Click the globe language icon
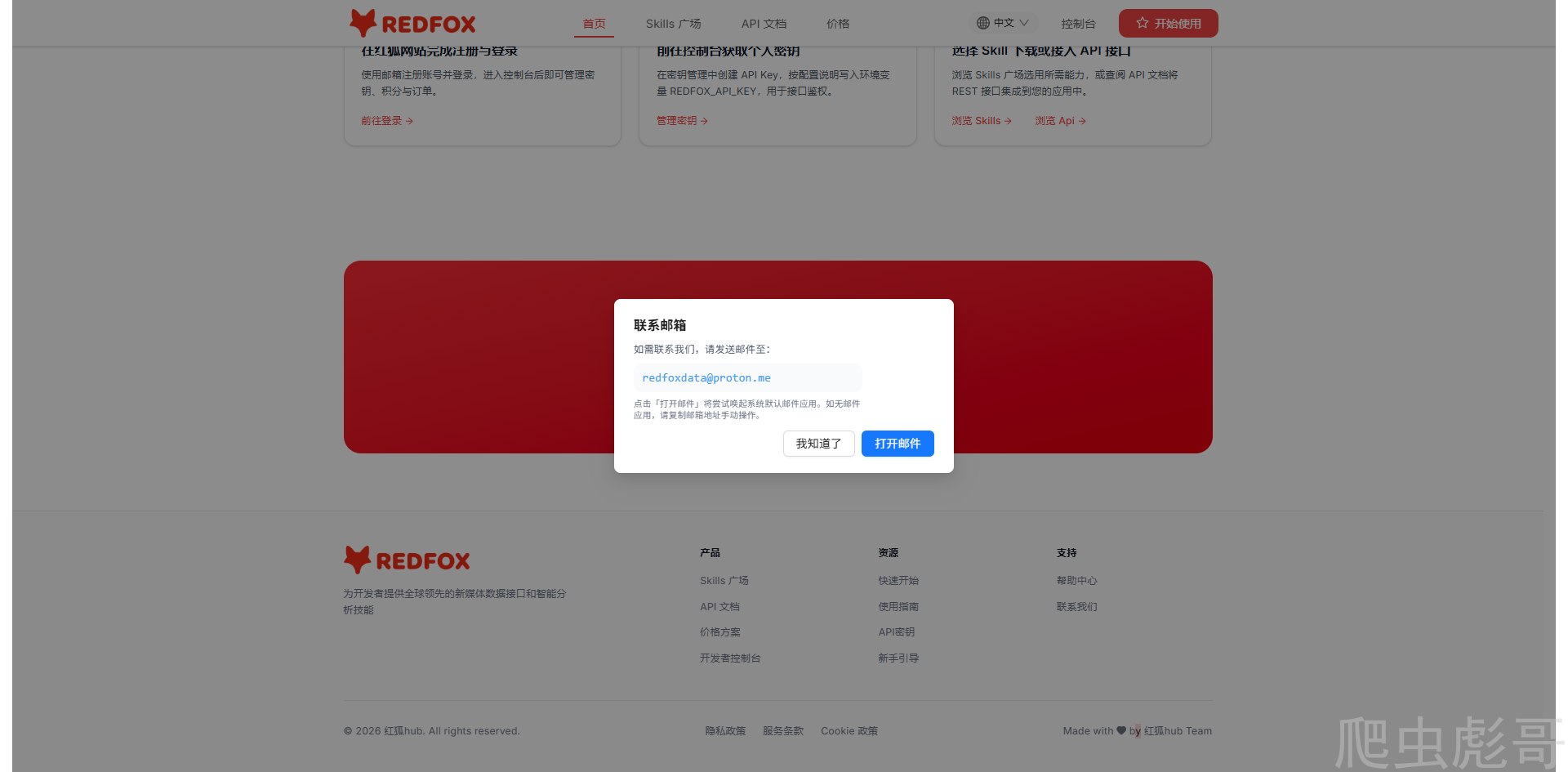 983,23
